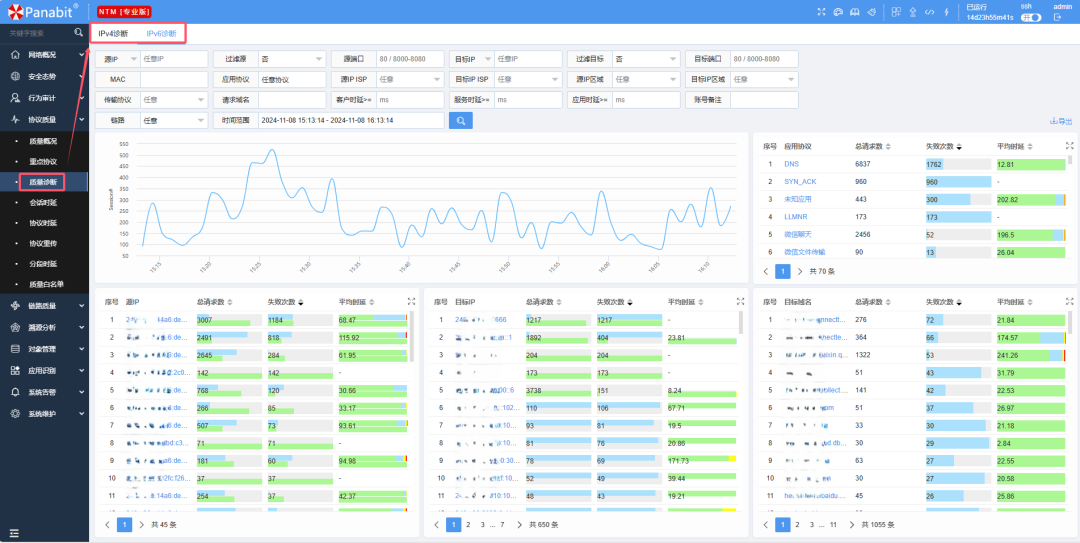Viewport: 1080px width, 543px height.
Task: Click the 导出 export link
Action: tap(1061, 121)
